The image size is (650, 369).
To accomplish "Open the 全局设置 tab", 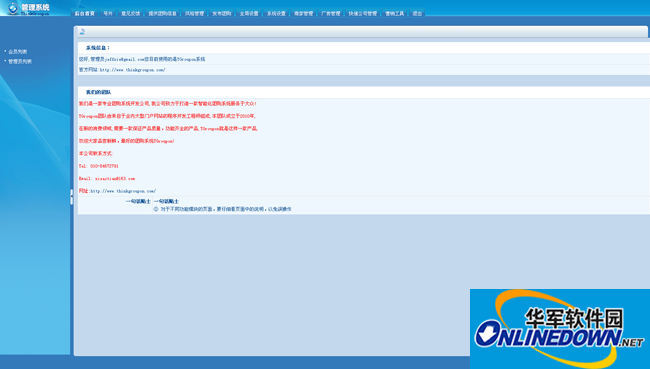I will click(x=249, y=13).
